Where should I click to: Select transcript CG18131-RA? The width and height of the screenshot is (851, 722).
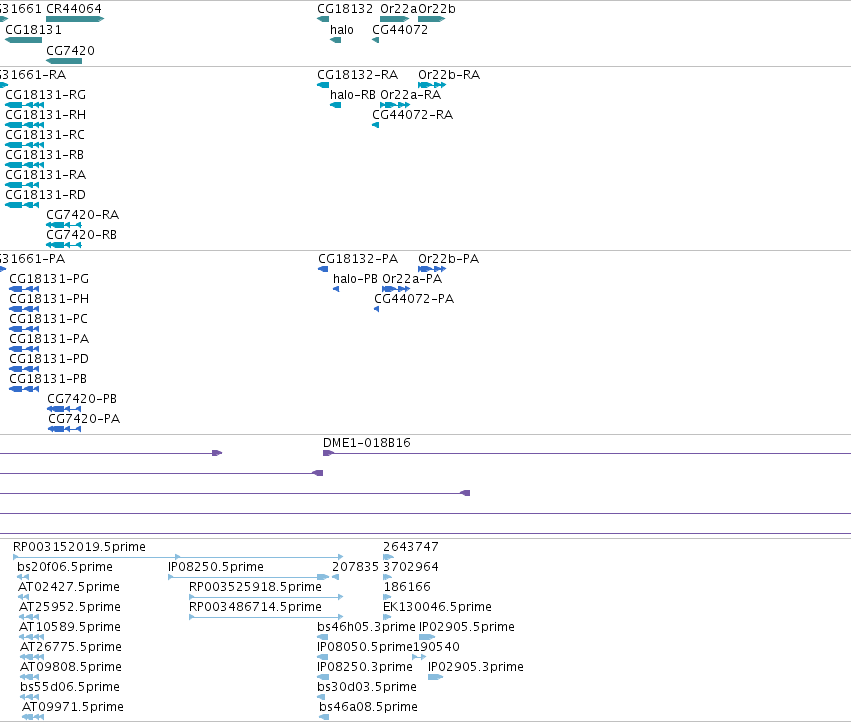point(46,175)
